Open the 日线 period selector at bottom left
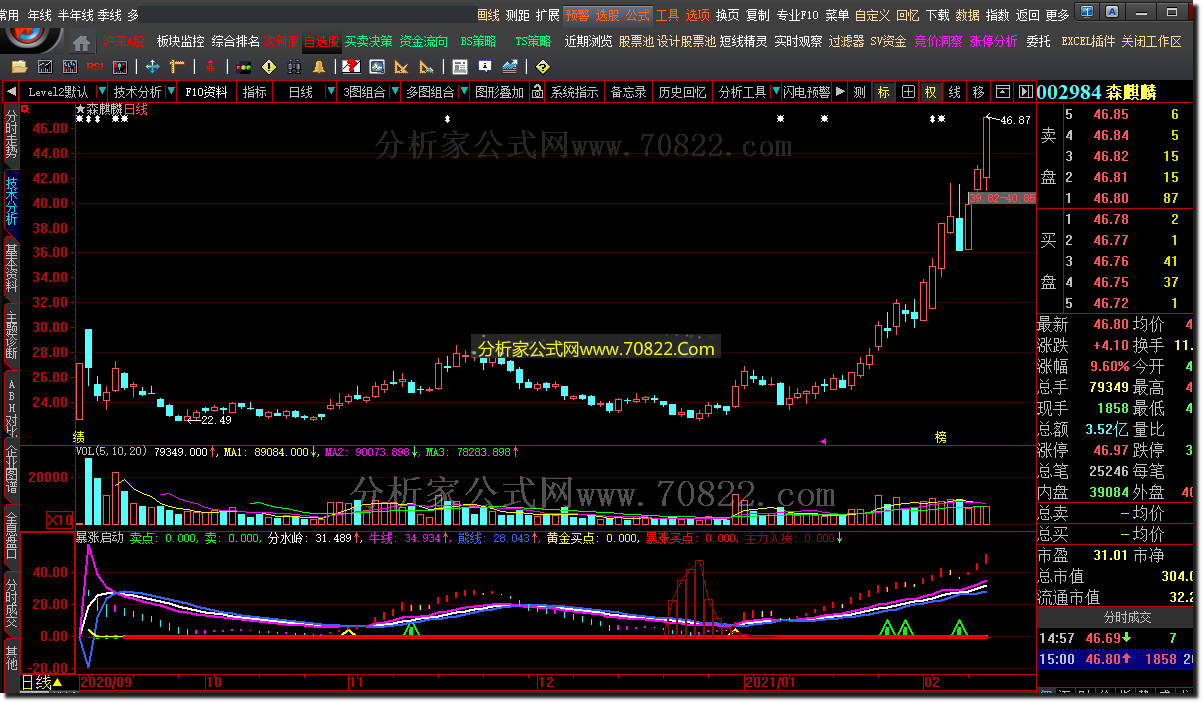The width and height of the screenshot is (1203, 702). tap(42, 683)
